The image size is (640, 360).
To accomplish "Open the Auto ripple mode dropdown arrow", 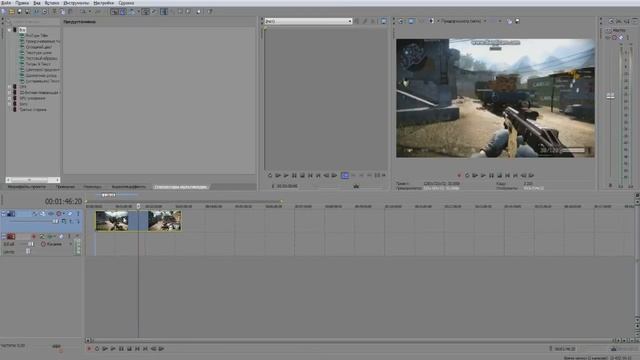I will [138, 12].
